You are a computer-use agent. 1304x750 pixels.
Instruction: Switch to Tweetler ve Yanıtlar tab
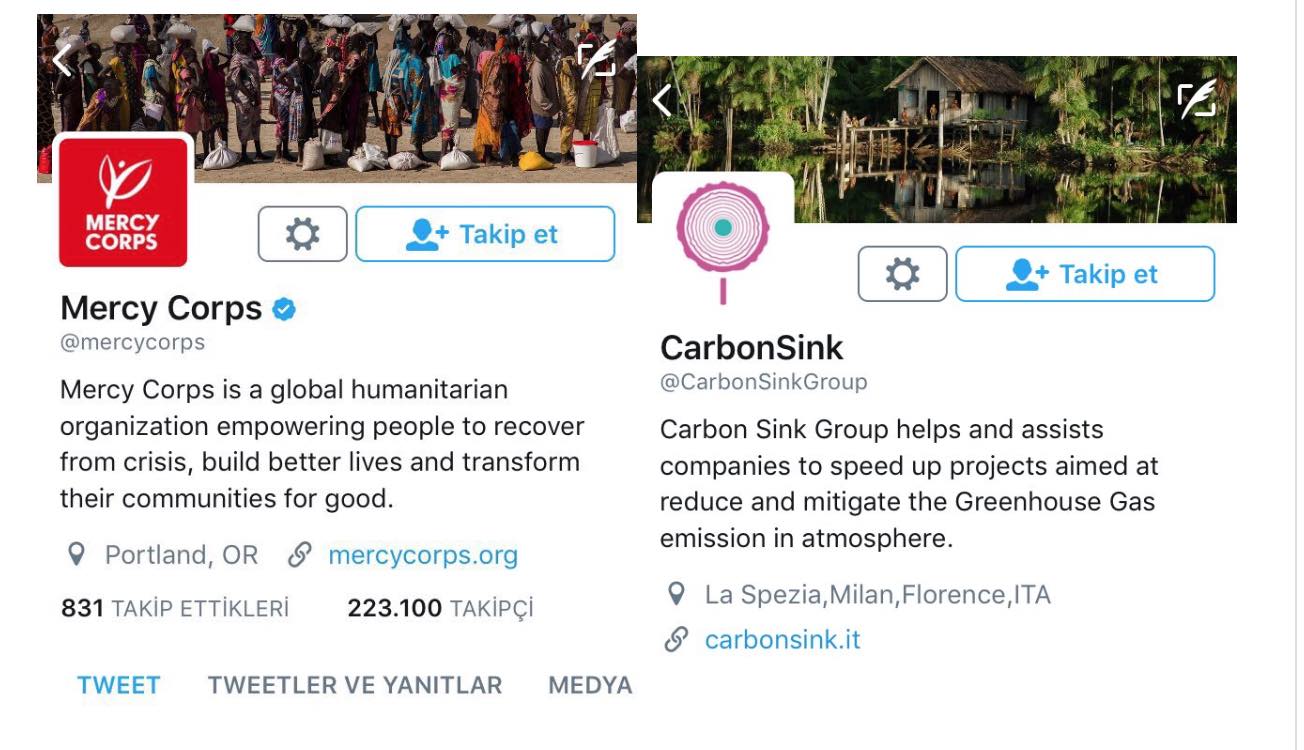355,685
